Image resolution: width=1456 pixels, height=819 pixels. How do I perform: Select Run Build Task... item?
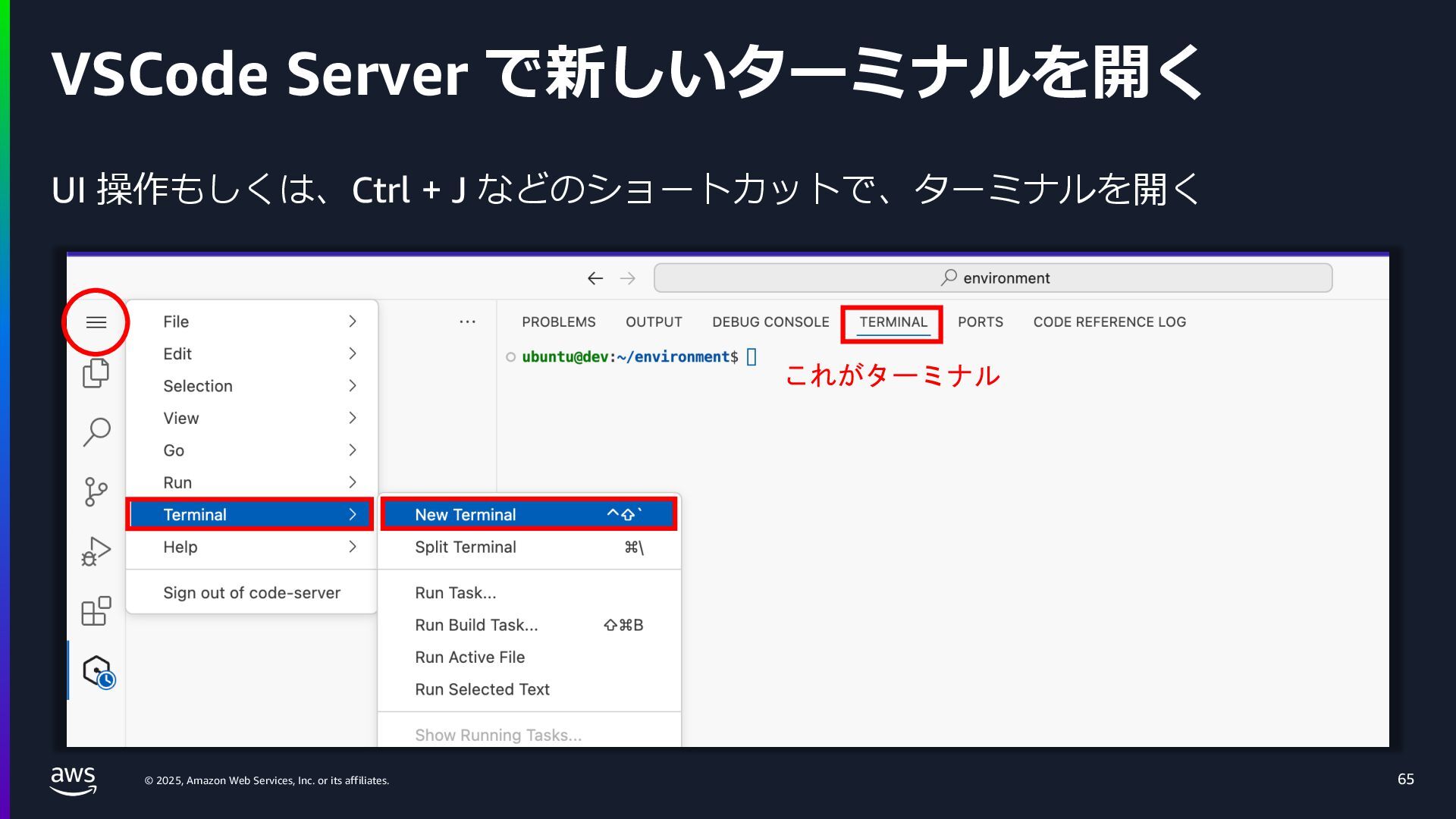(476, 625)
